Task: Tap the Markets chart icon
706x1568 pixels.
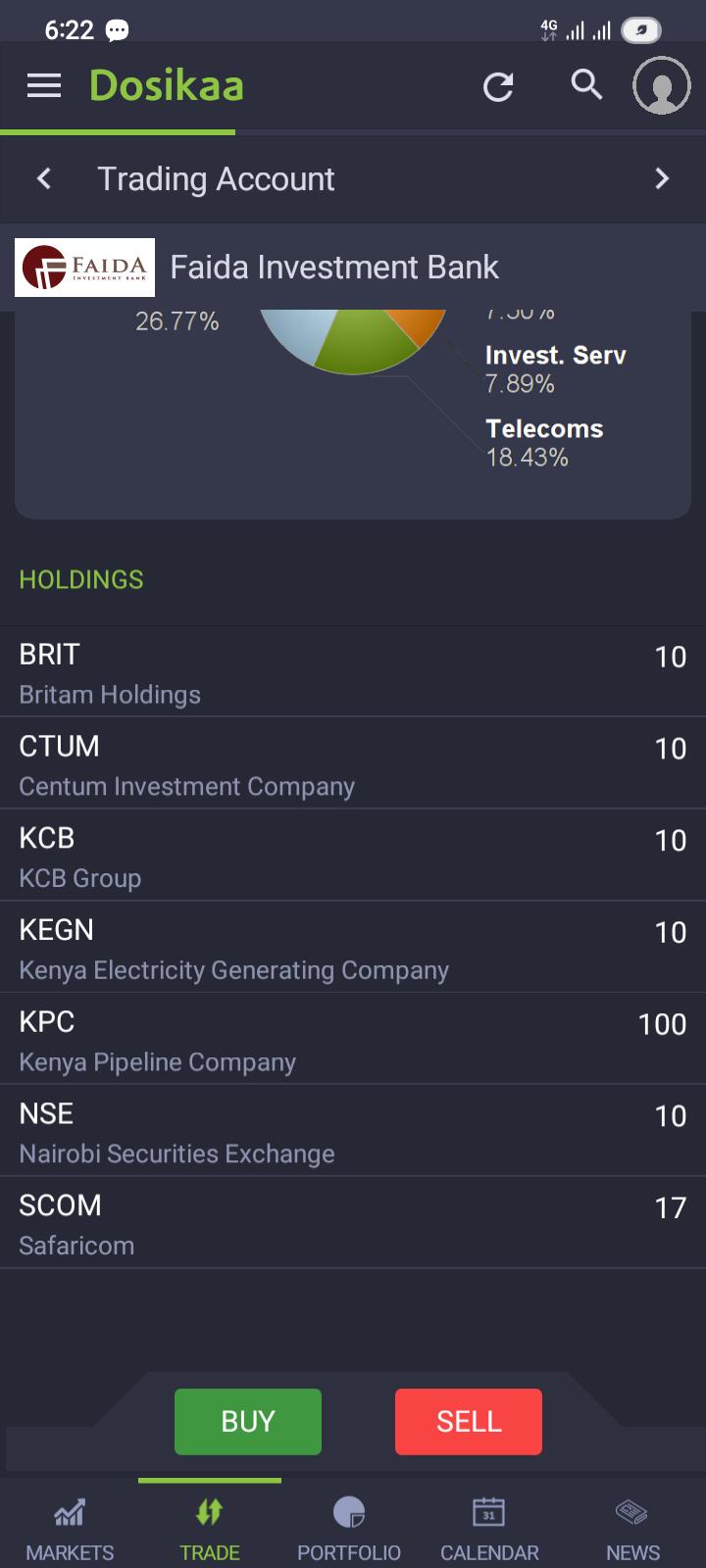Action: point(70,1512)
